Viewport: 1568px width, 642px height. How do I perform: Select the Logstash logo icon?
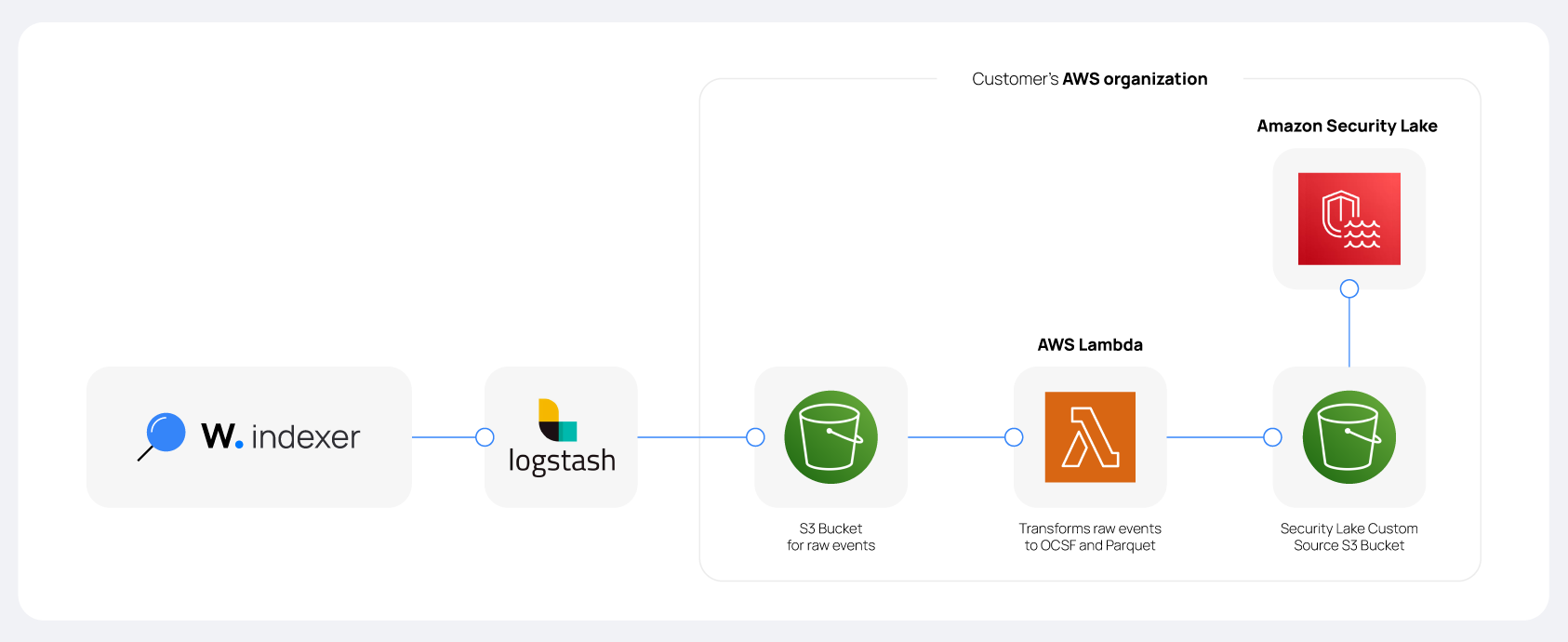[x=558, y=420]
